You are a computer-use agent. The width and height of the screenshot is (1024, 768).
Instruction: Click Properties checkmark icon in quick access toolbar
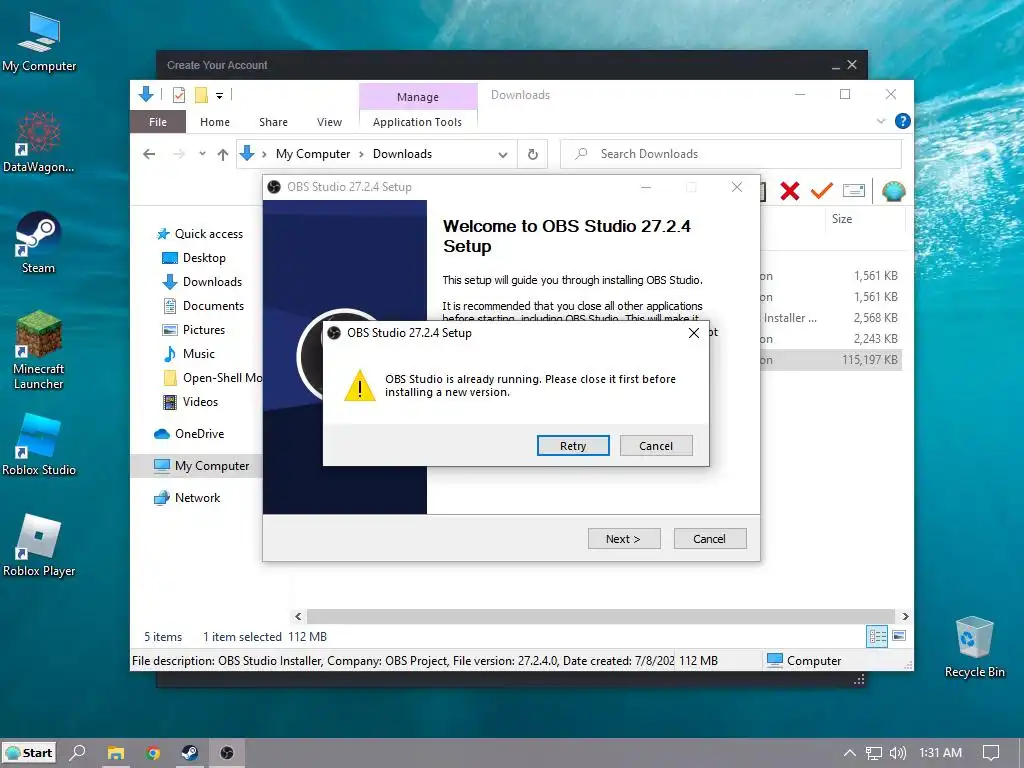point(179,95)
